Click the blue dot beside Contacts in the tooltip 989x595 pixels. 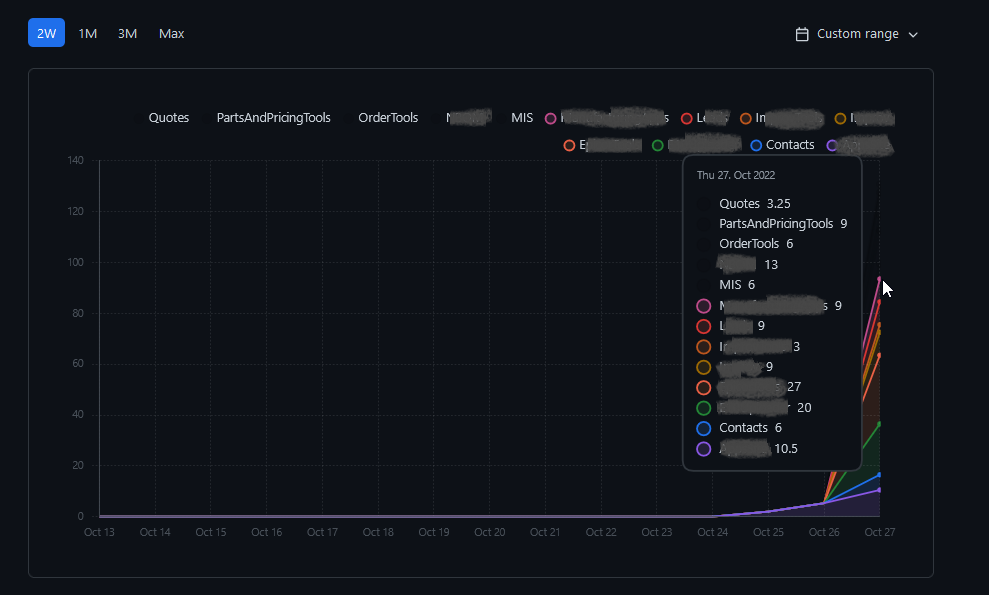coord(702,428)
